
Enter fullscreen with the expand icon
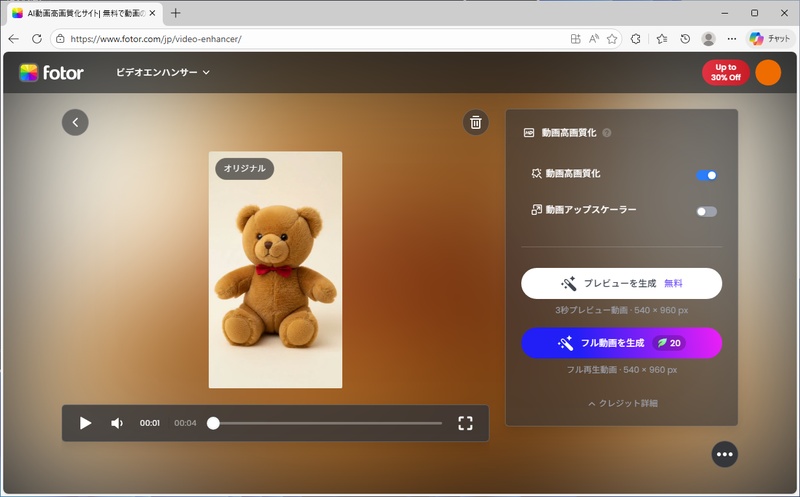[x=465, y=423]
